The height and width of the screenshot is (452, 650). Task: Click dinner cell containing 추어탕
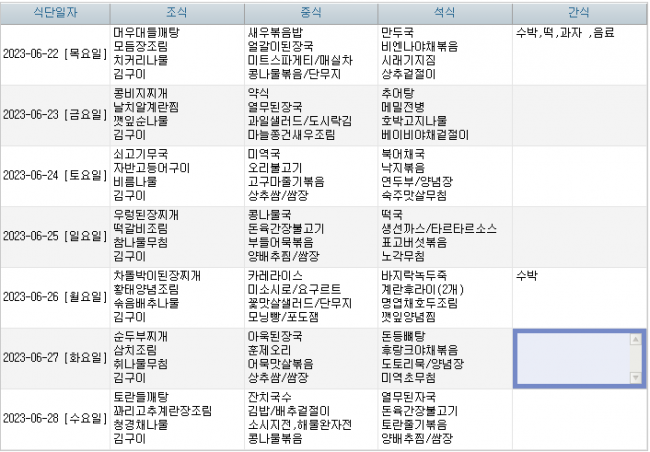(x=445, y=115)
